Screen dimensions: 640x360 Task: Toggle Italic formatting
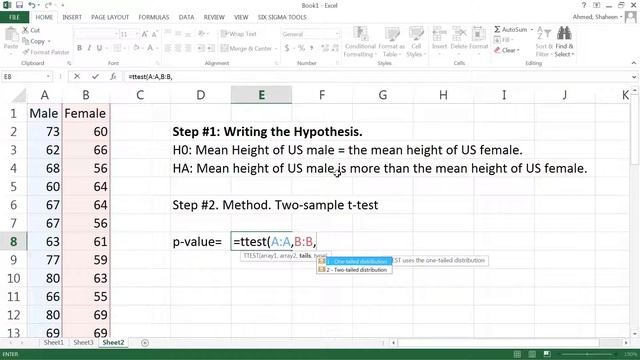[x=89, y=48]
